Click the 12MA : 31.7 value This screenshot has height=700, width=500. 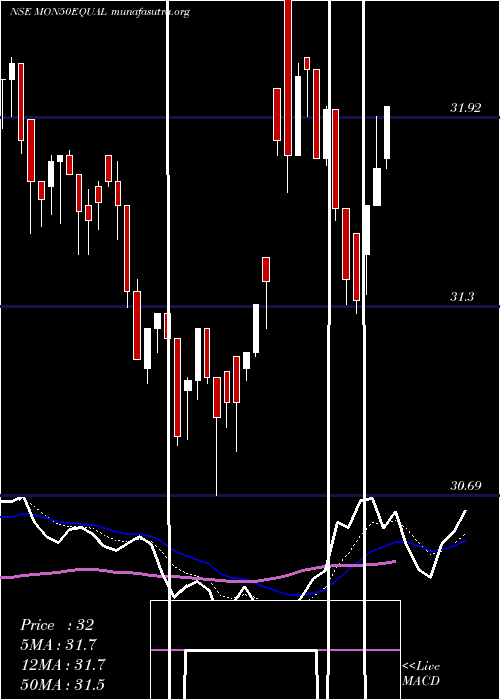[x=63, y=665]
